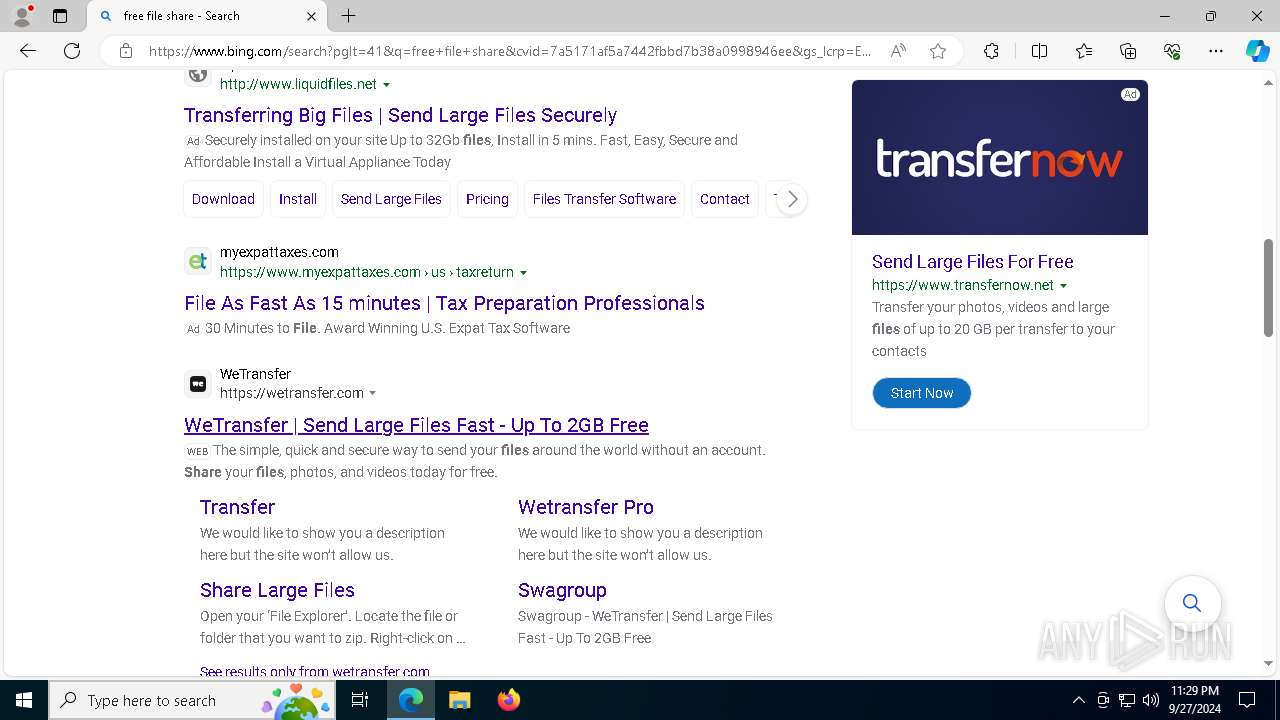Select the 'free file share - Search' tab
Image resolution: width=1280 pixels, height=720 pixels.
[208, 16]
